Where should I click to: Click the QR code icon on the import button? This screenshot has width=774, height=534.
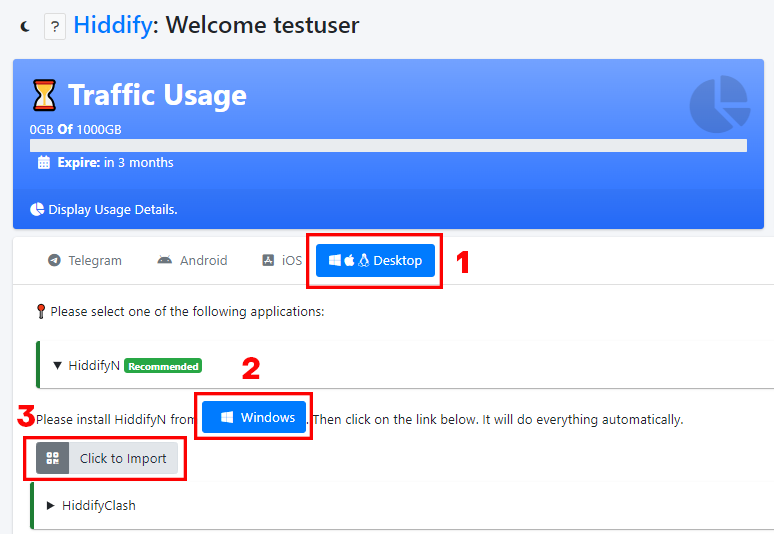pos(53,458)
